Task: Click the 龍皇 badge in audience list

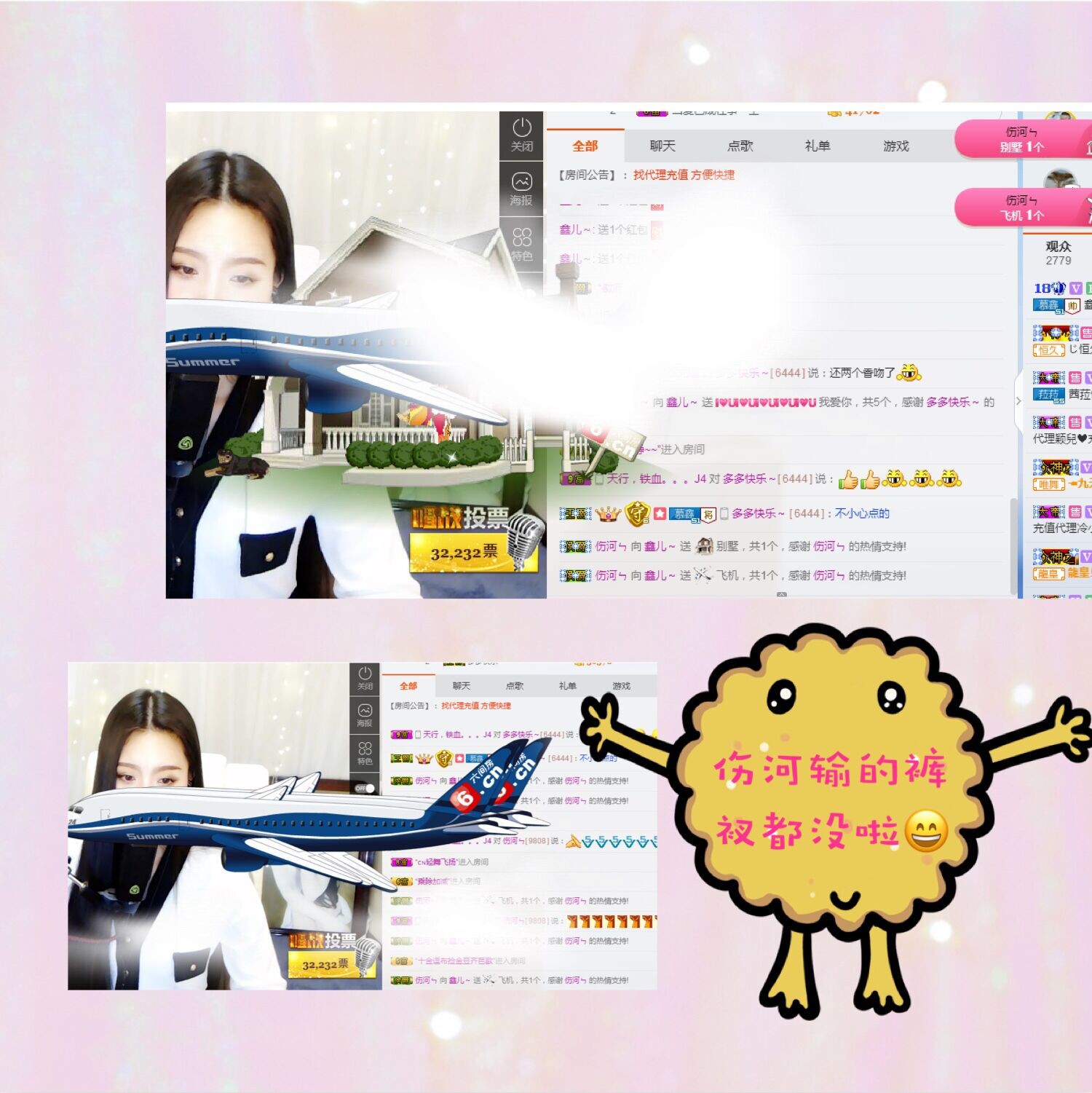Action: pyautogui.click(x=1049, y=574)
